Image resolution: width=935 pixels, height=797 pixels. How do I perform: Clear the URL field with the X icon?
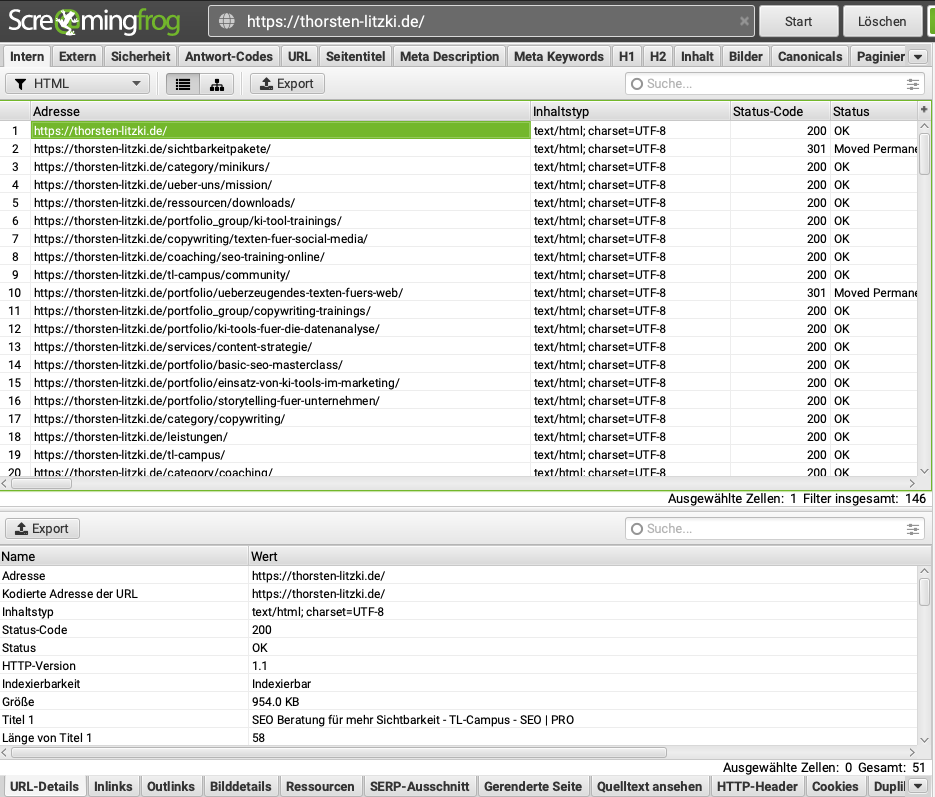(744, 21)
